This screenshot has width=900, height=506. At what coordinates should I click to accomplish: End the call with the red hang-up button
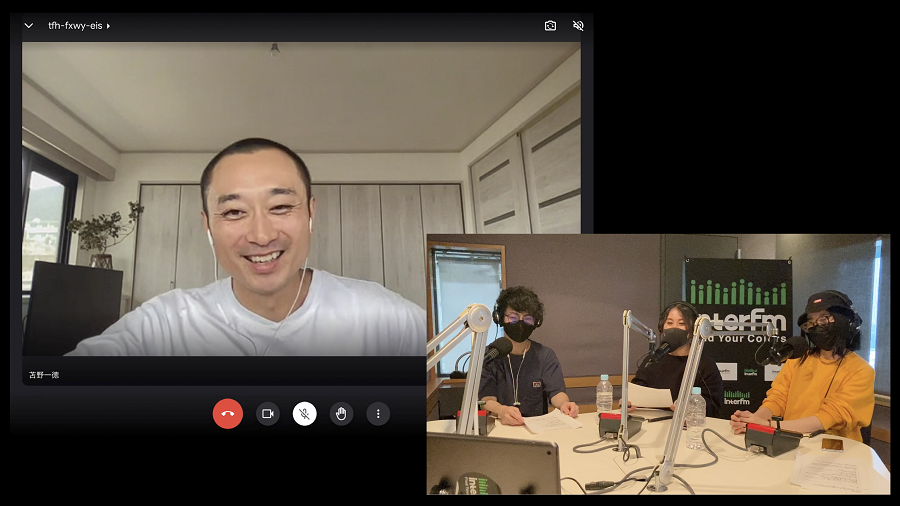click(228, 413)
